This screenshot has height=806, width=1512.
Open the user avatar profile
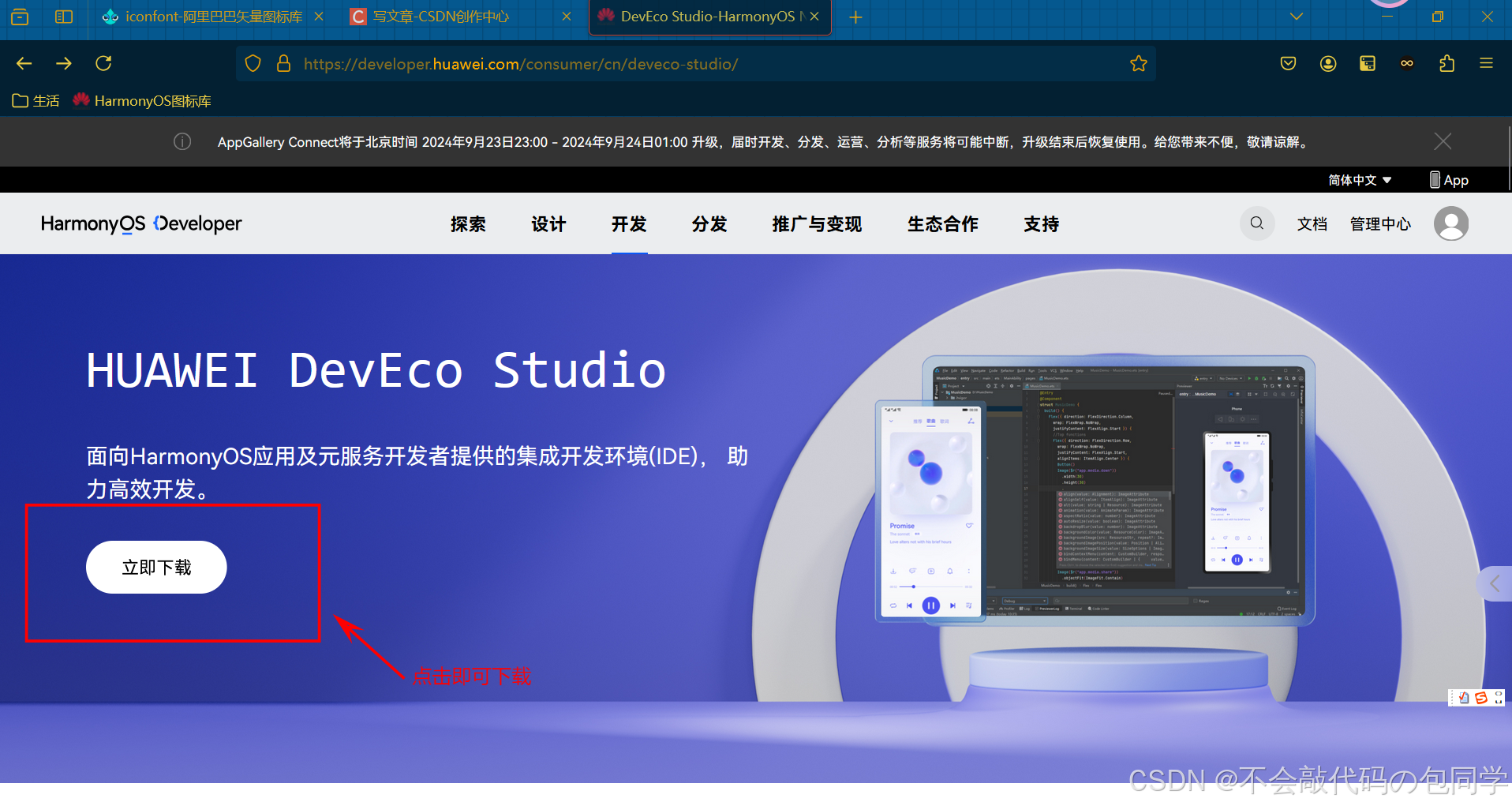[x=1451, y=223]
